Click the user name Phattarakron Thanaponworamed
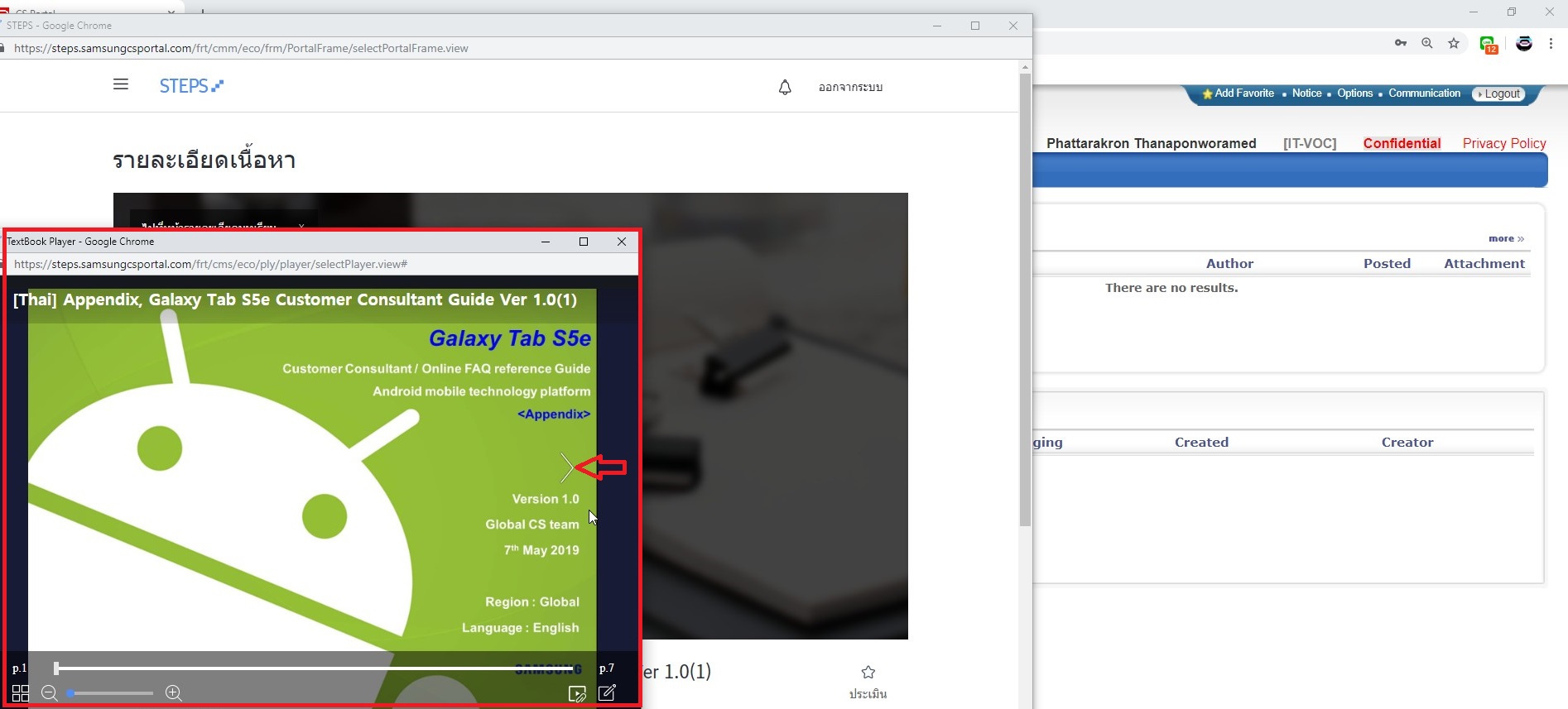This screenshot has height=709, width=1568. pos(1152,143)
